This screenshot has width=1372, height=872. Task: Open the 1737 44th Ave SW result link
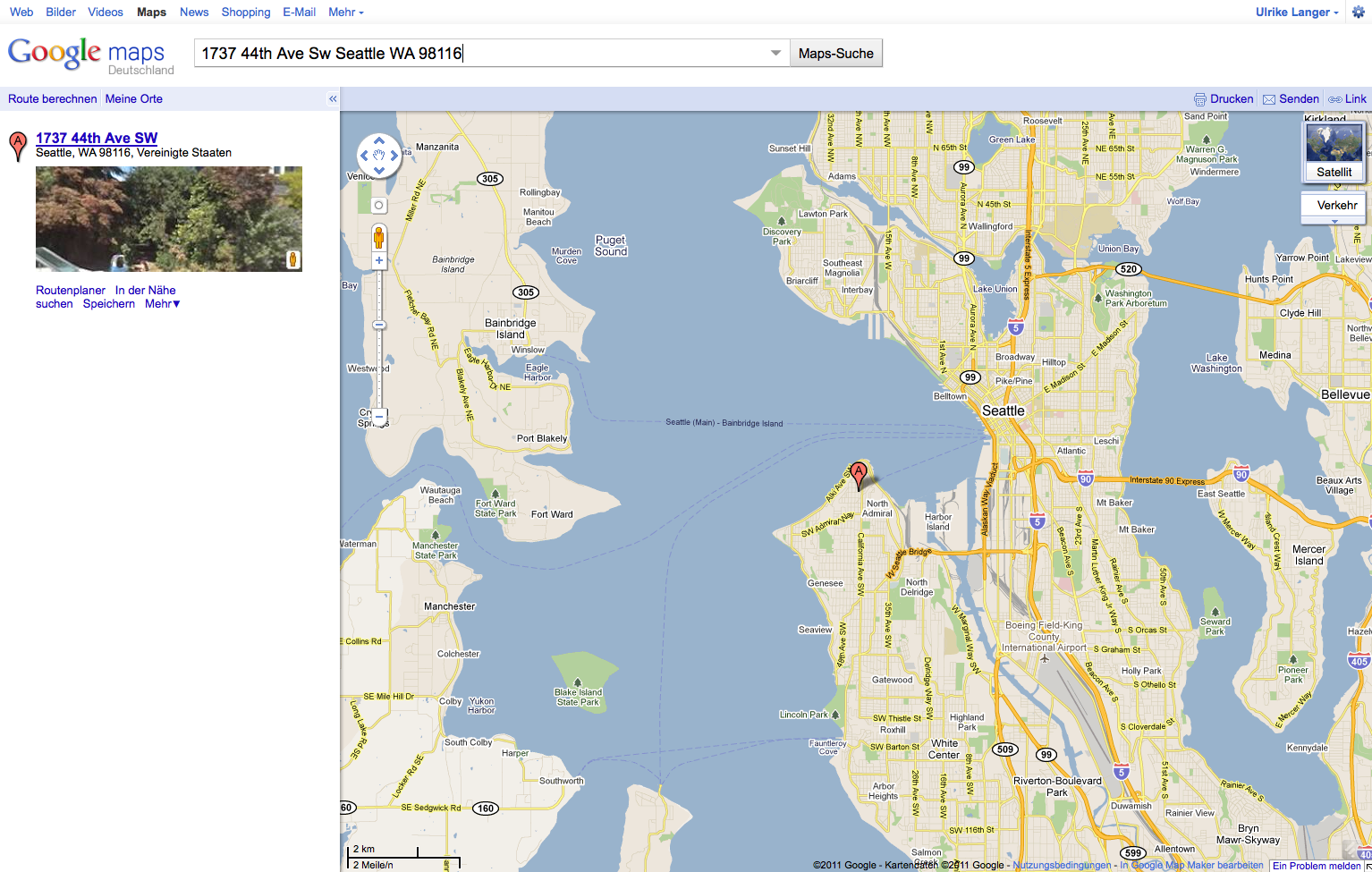(x=97, y=138)
